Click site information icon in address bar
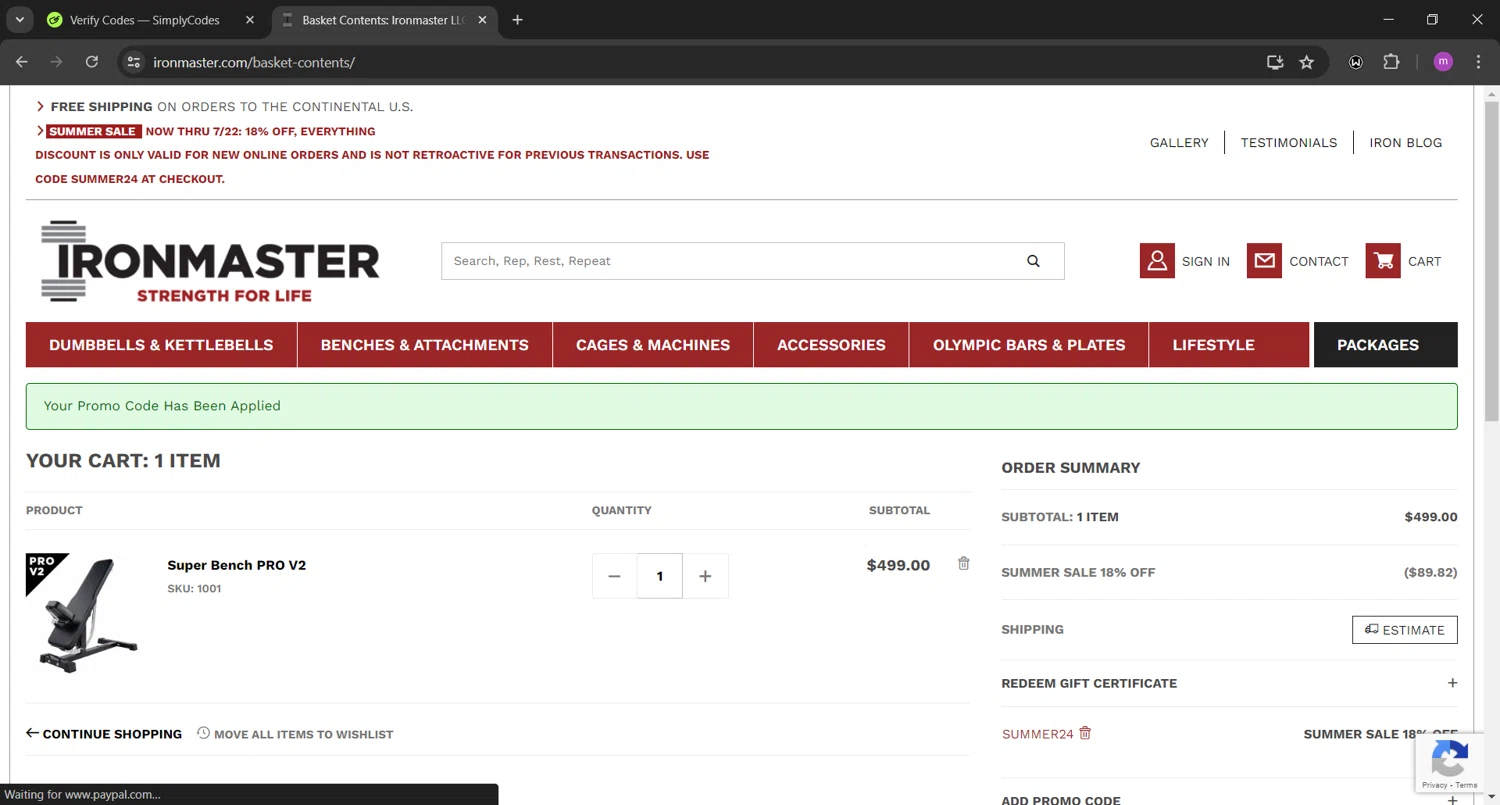Image resolution: width=1500 pixels, height=805 pixels. [x=134, y=62]
